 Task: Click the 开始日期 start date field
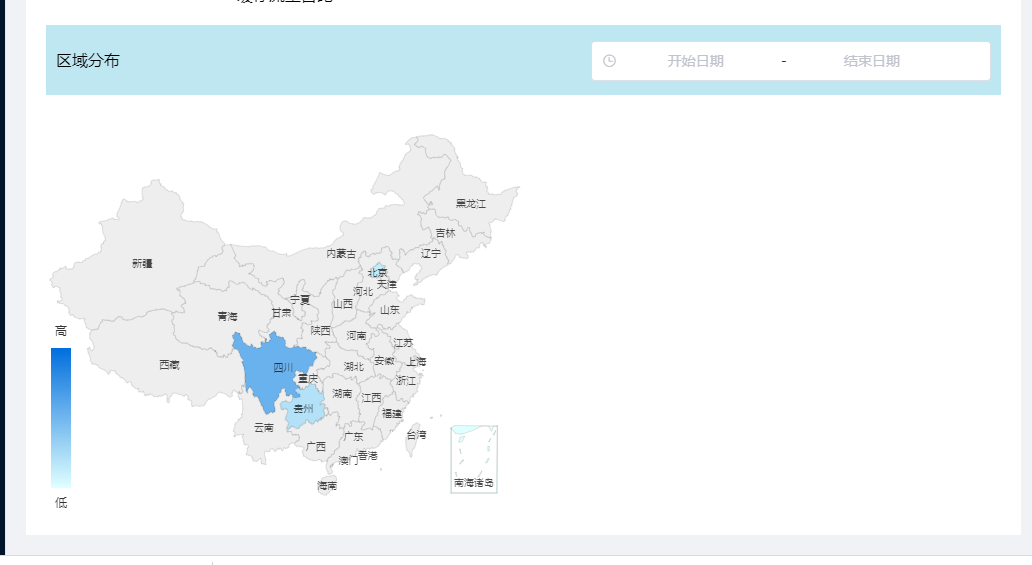tap(695, 61)
